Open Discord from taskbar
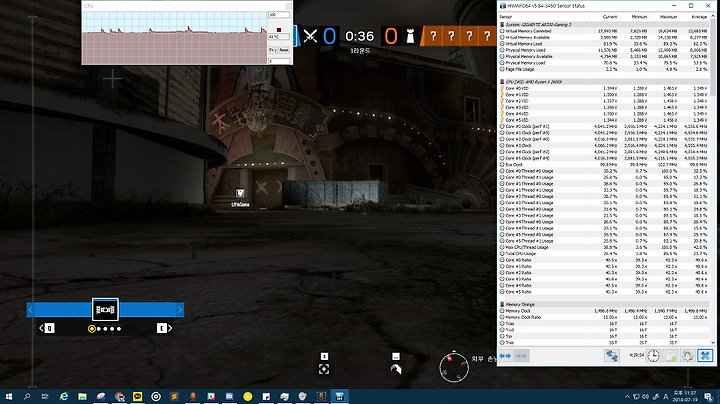This screenshot has width=720, height=404. point(229,396)
